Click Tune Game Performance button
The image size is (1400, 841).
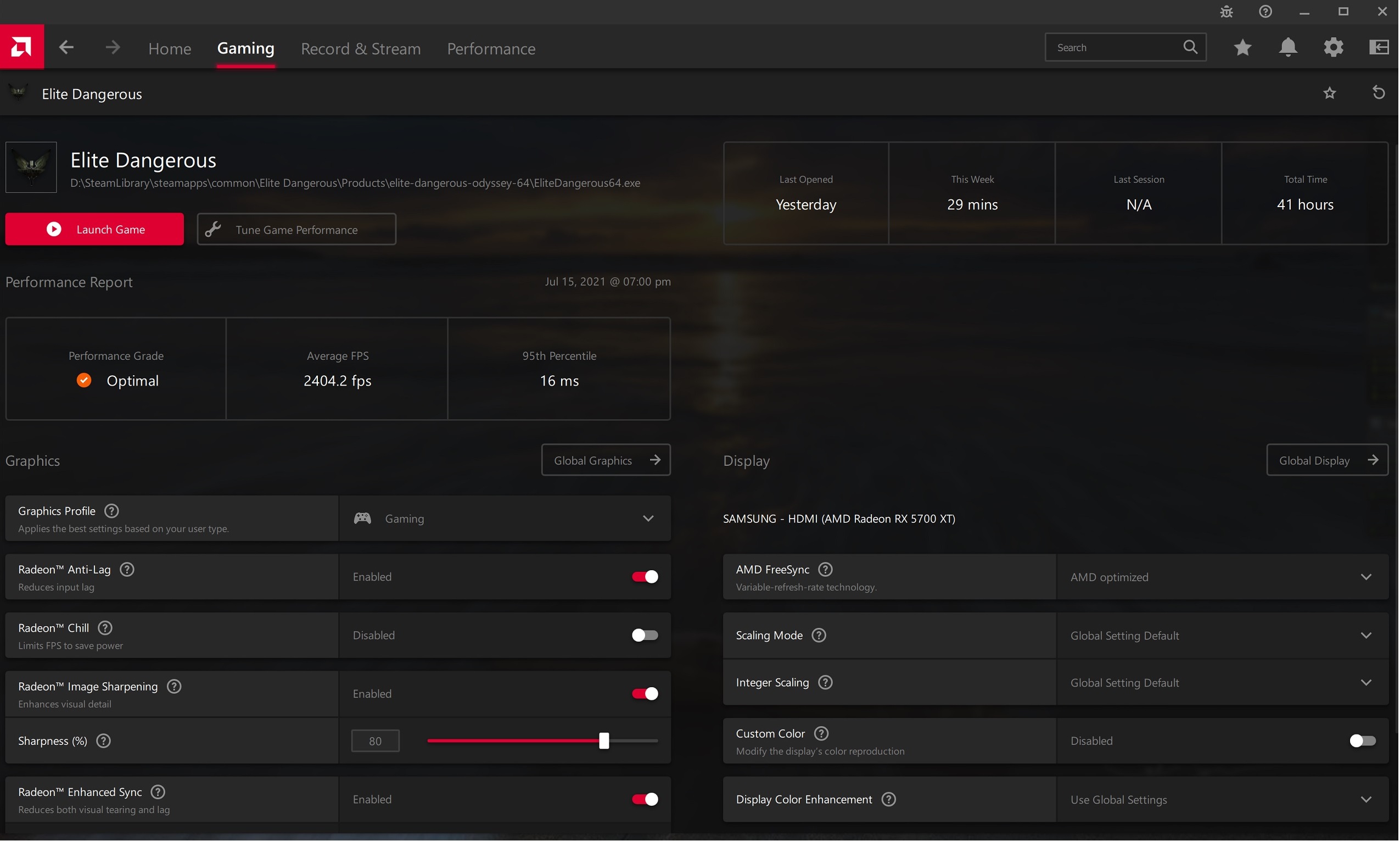click(x=297, y=229)
